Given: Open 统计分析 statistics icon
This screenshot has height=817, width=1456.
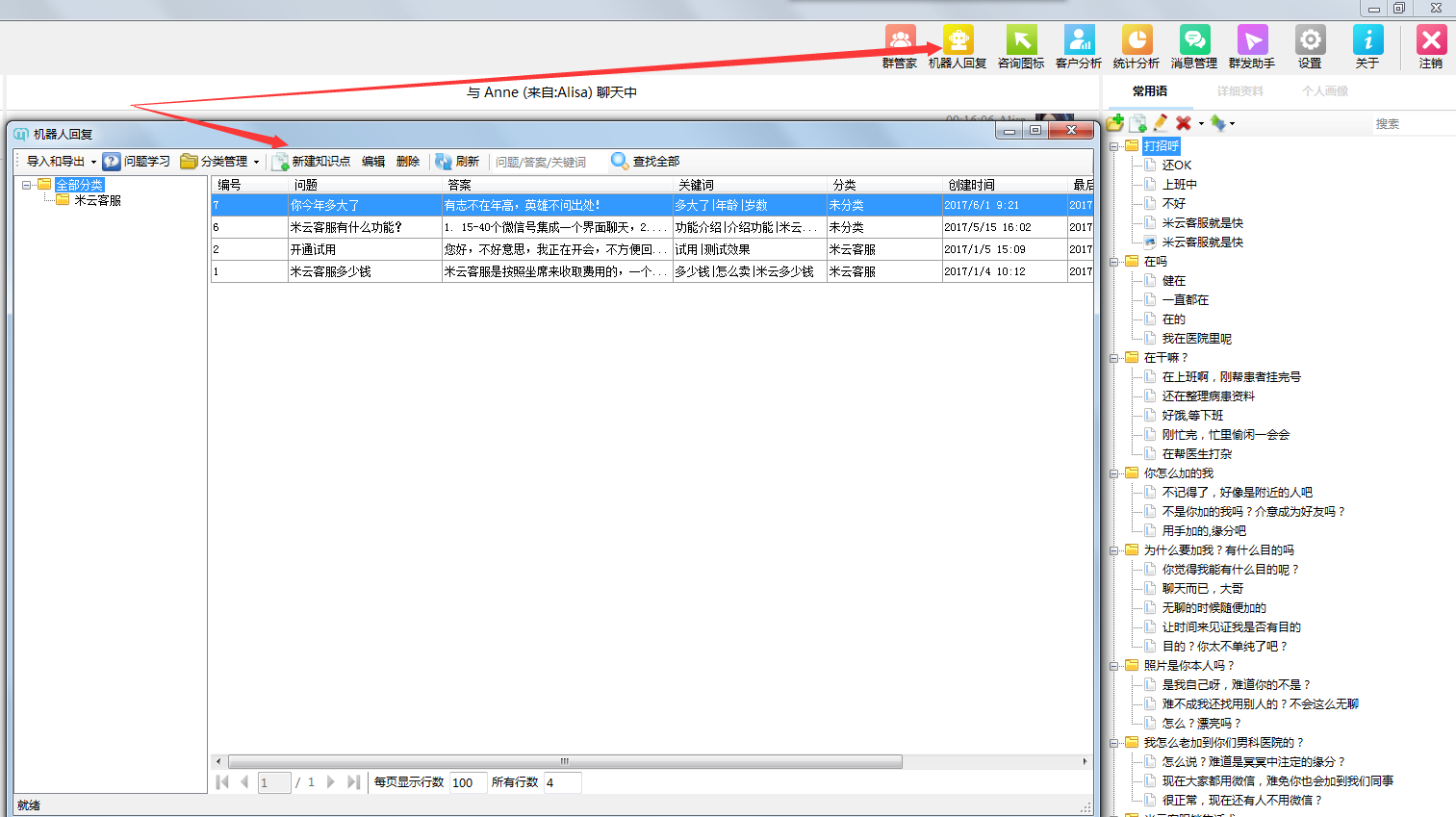Looking at the screenshot, I should click(1137, 46).
